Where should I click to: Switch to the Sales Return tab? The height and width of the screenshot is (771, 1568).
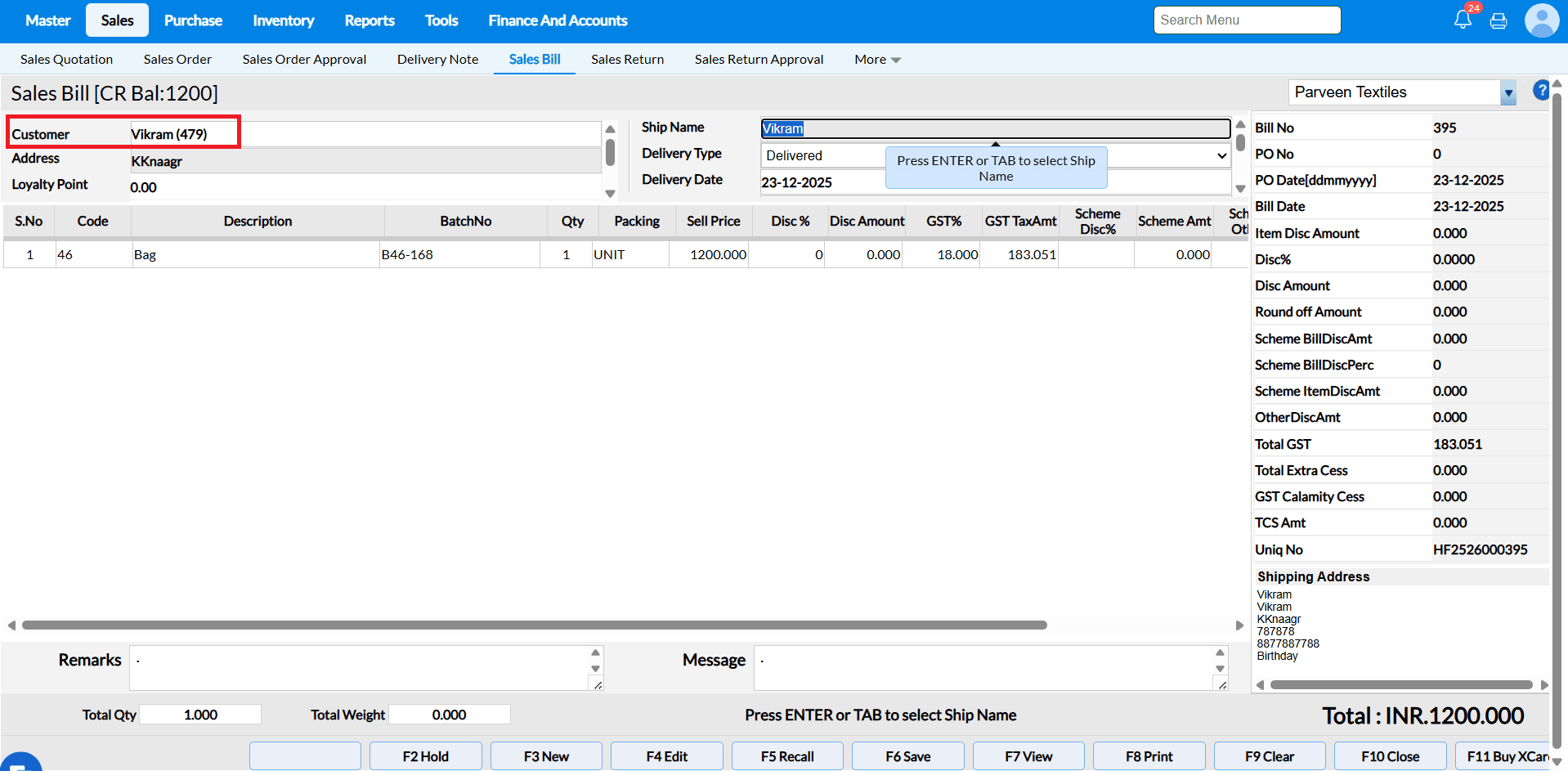click(627, 60)
